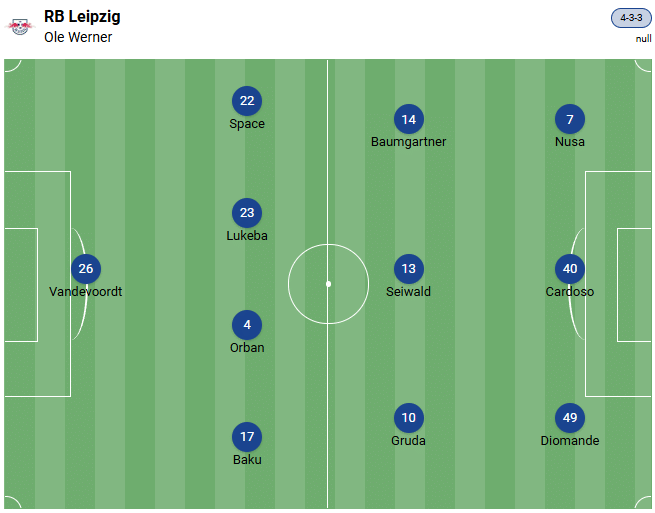The height and width of the screenshot is (513, 655).
Task: Click the Vandevoordt name label
Action: (x=86, y=292)
